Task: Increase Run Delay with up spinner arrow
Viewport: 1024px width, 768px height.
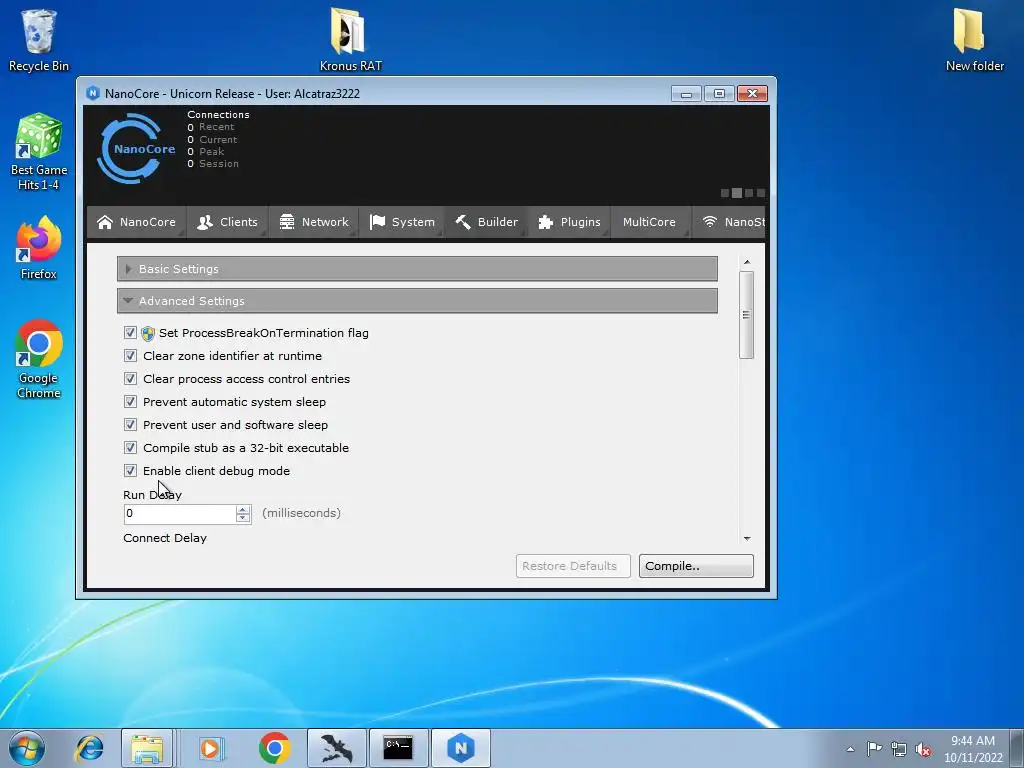Action: click(243, 509)
